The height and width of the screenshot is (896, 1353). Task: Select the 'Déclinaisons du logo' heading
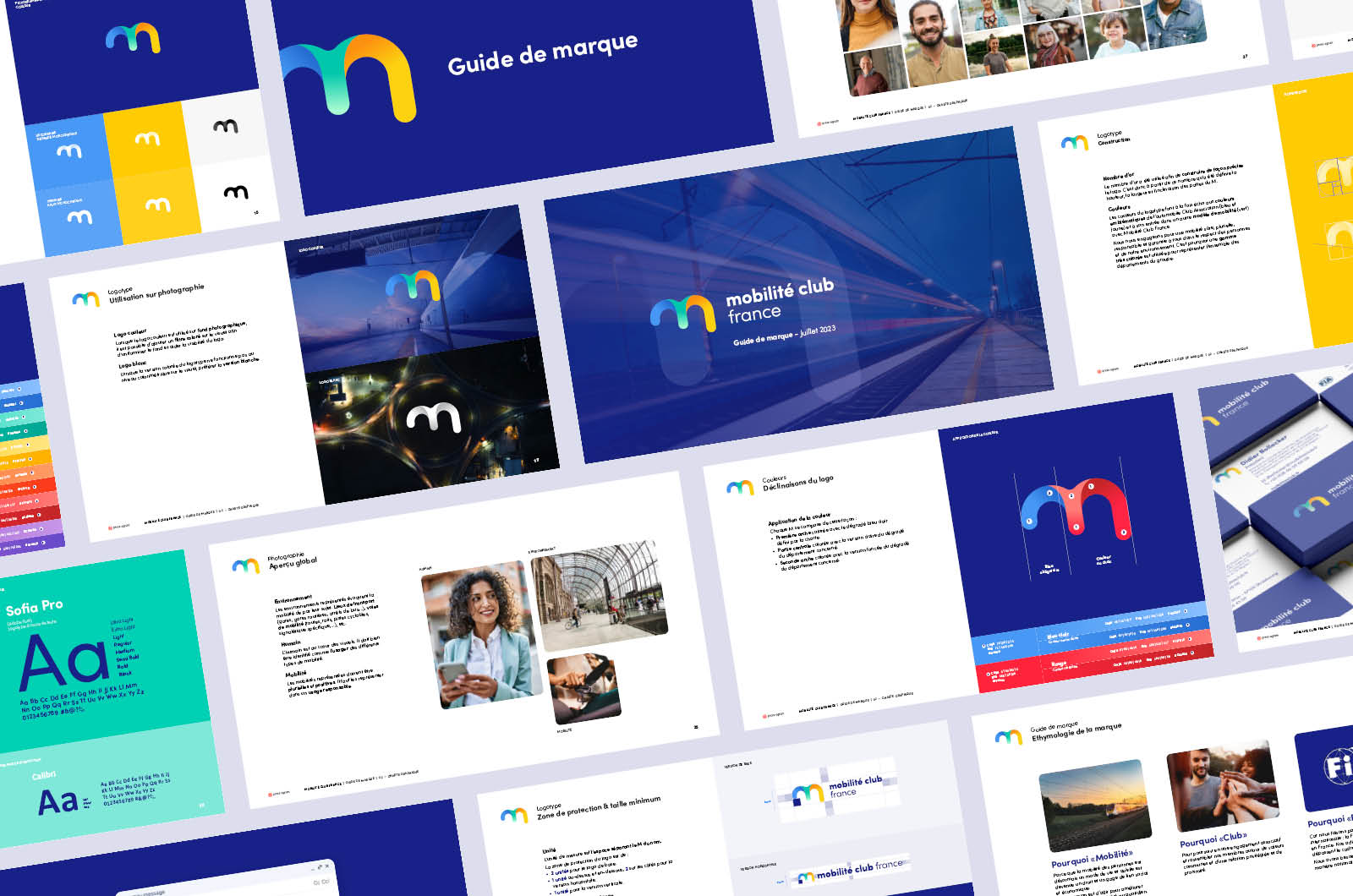click(x=798, y=483)
